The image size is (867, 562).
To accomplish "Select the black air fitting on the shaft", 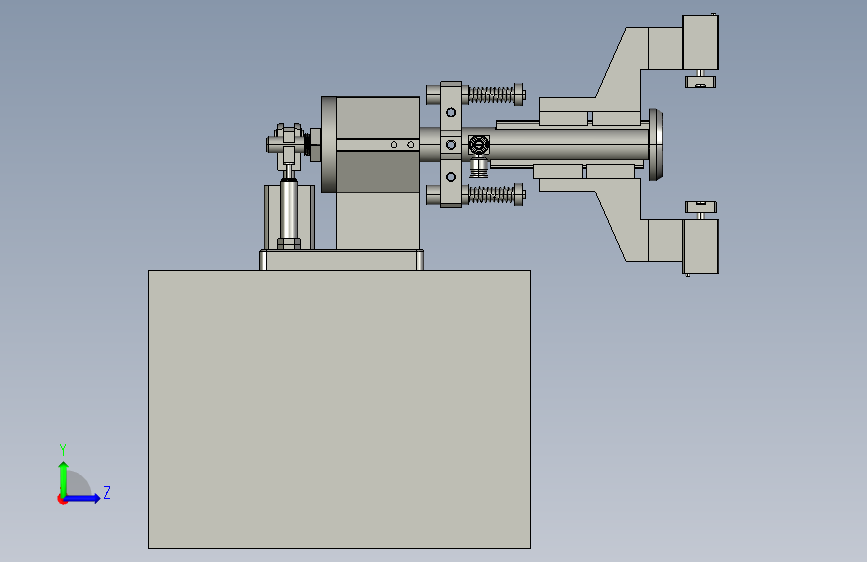I will click(x=478, y=145).
